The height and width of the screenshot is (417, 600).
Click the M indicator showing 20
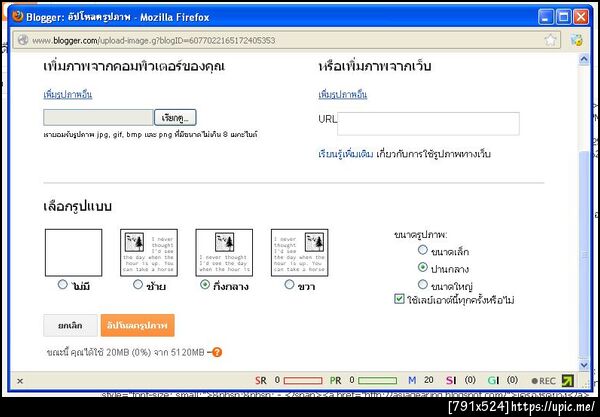421,380
